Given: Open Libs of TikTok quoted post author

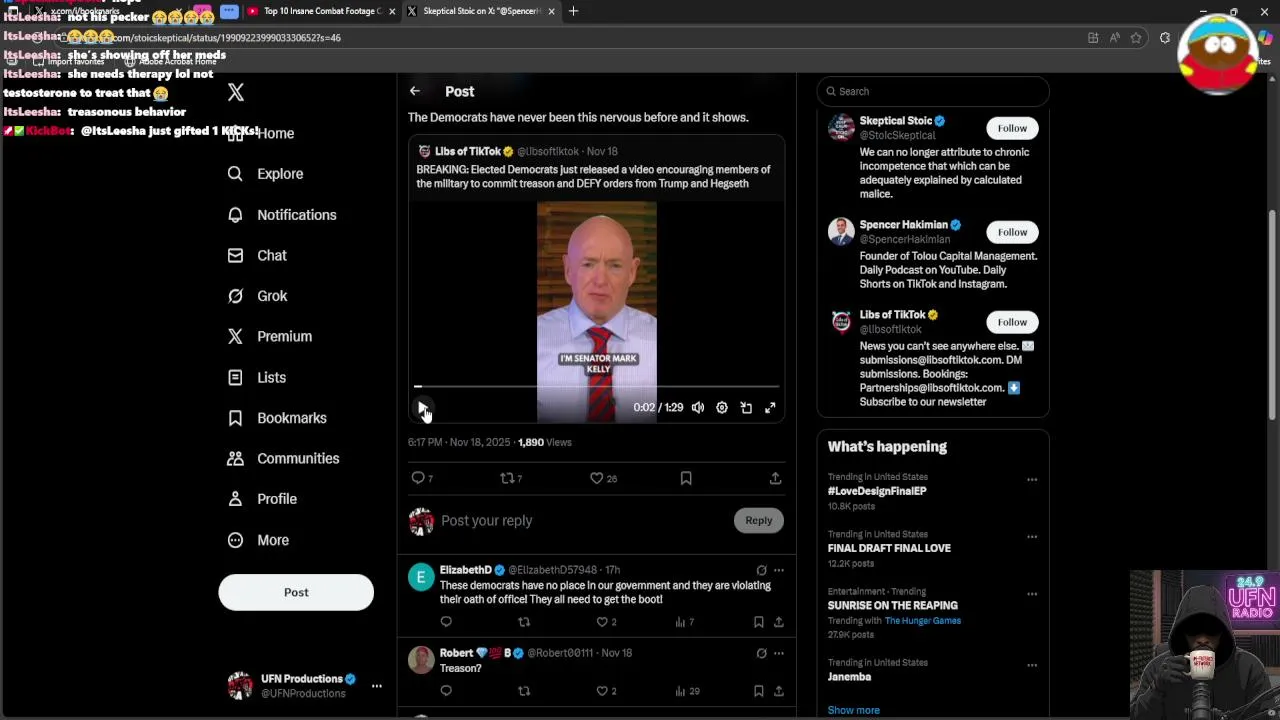Looking at the screenshot, I should pyautogui.click(x=468, y=151).
